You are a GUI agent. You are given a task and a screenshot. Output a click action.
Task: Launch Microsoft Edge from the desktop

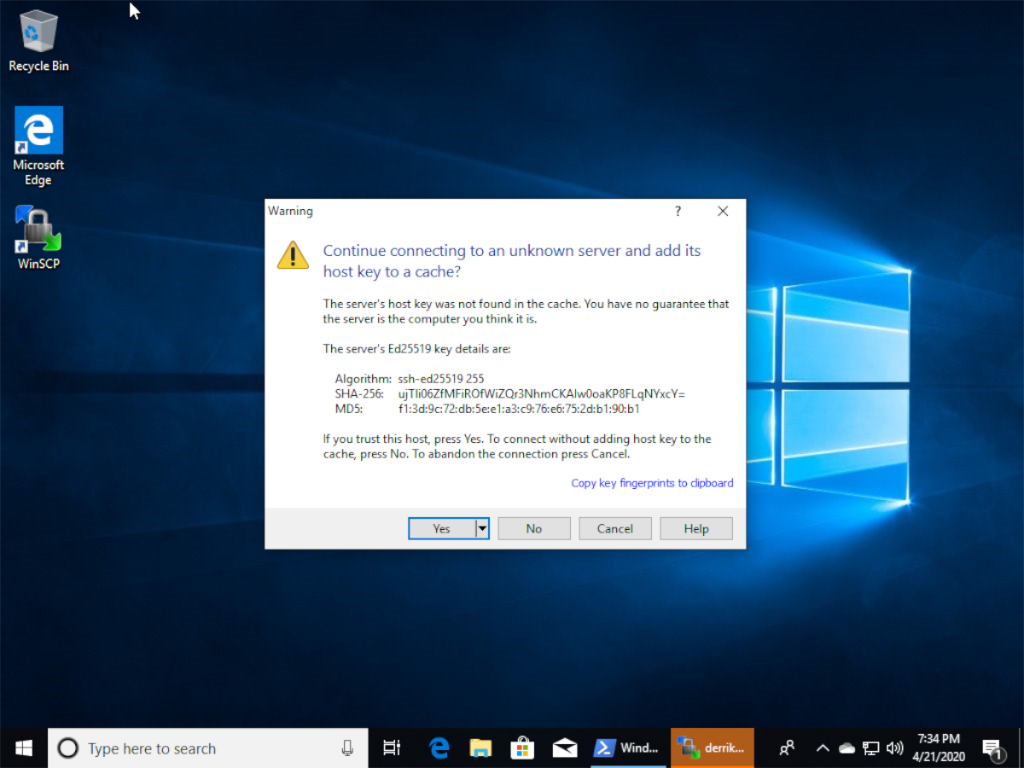(x=37, y=135)
